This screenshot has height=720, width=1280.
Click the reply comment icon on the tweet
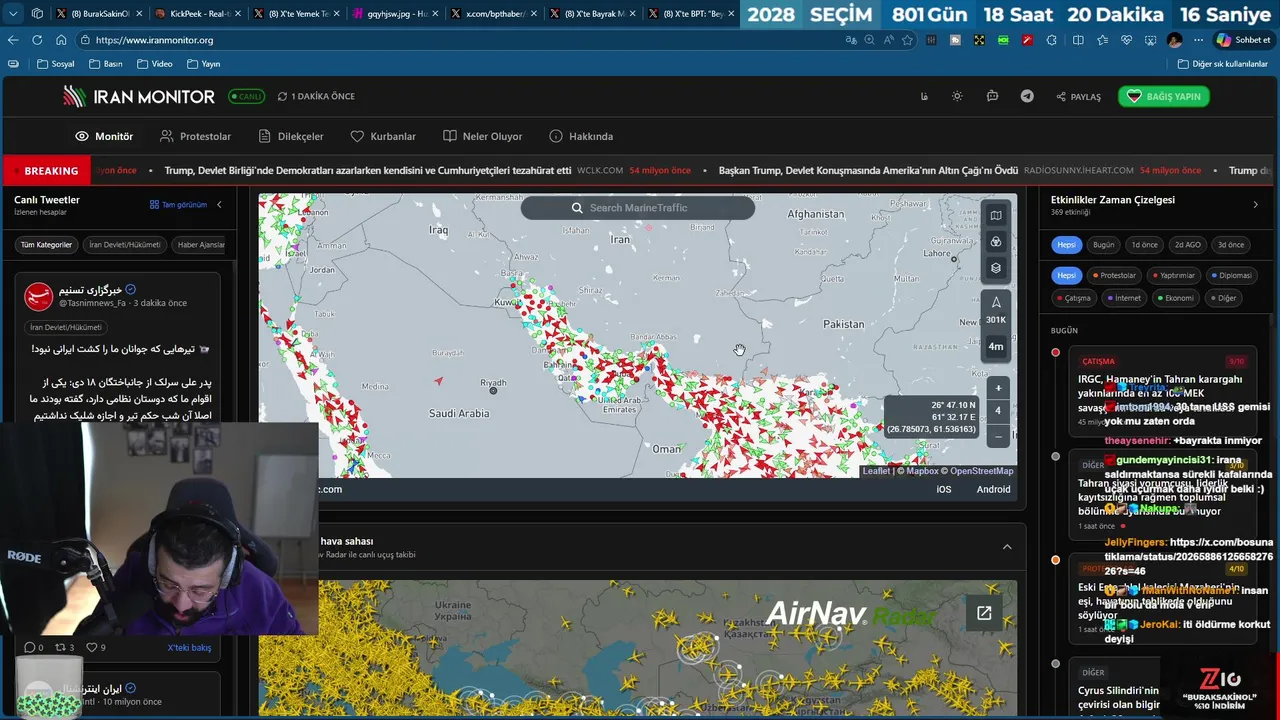[x=29, y=647]
